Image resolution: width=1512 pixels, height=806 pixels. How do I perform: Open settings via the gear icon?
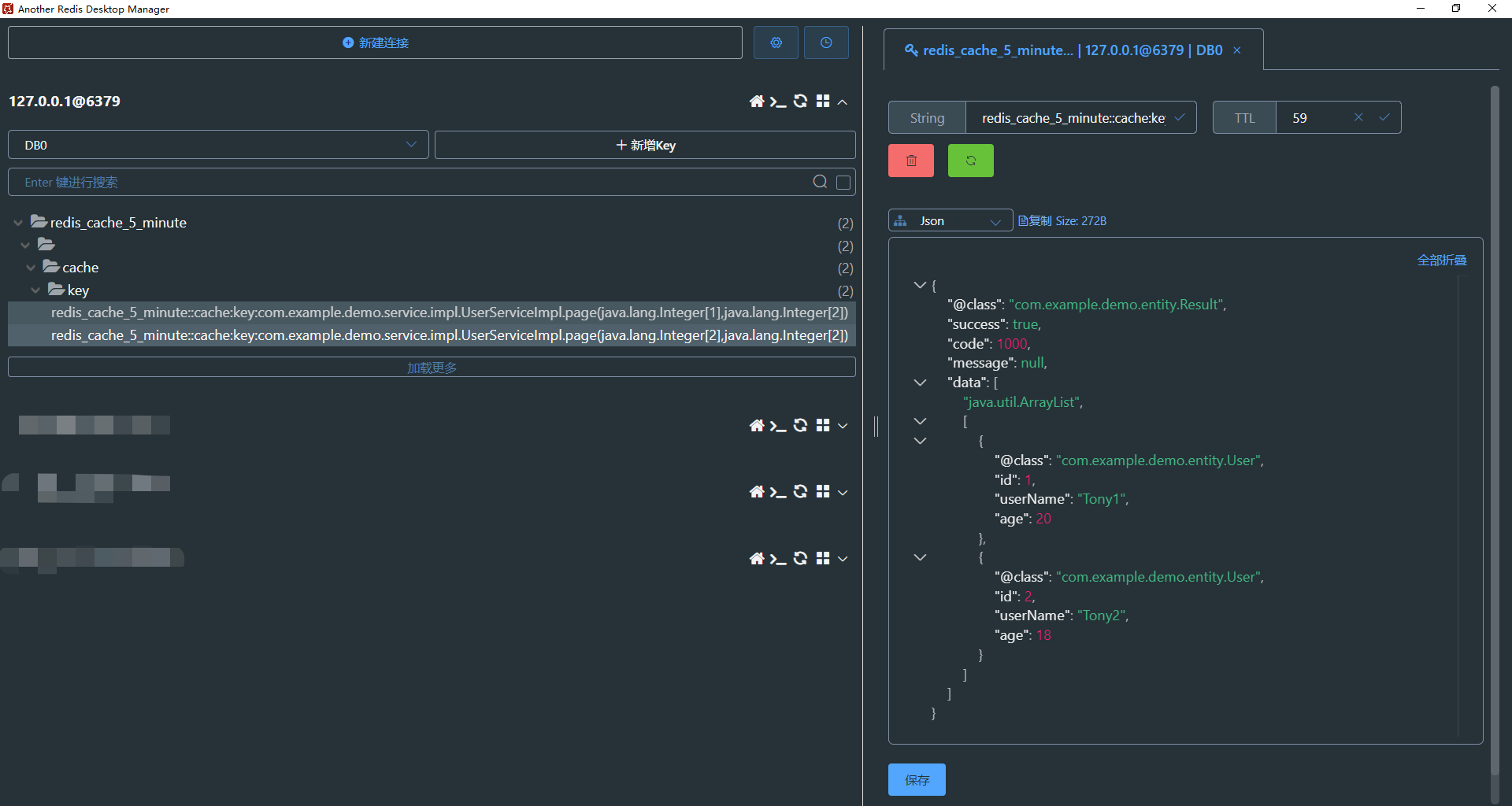click(x=776, y=43)
